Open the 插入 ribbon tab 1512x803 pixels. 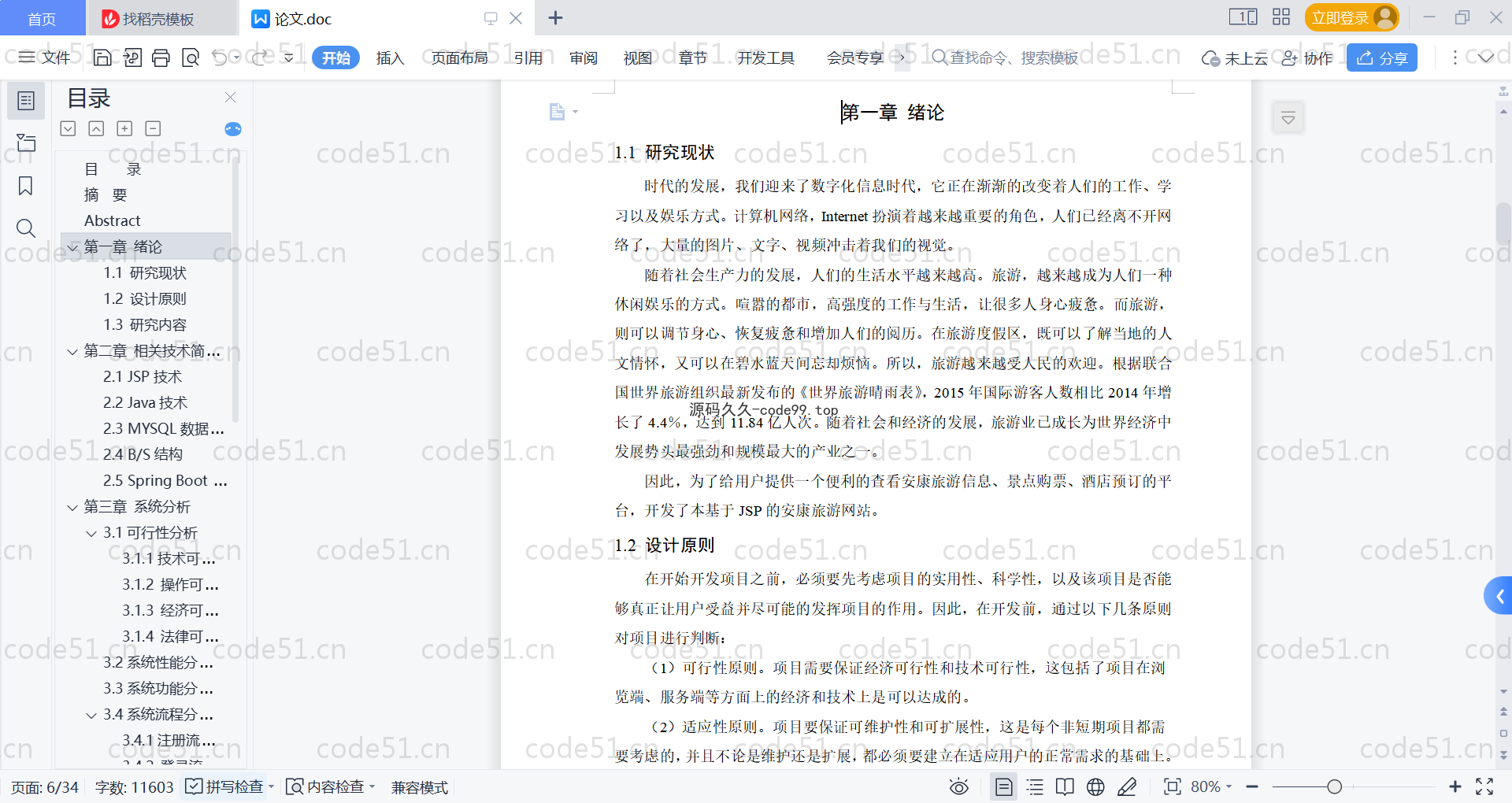tap(390, 57)
